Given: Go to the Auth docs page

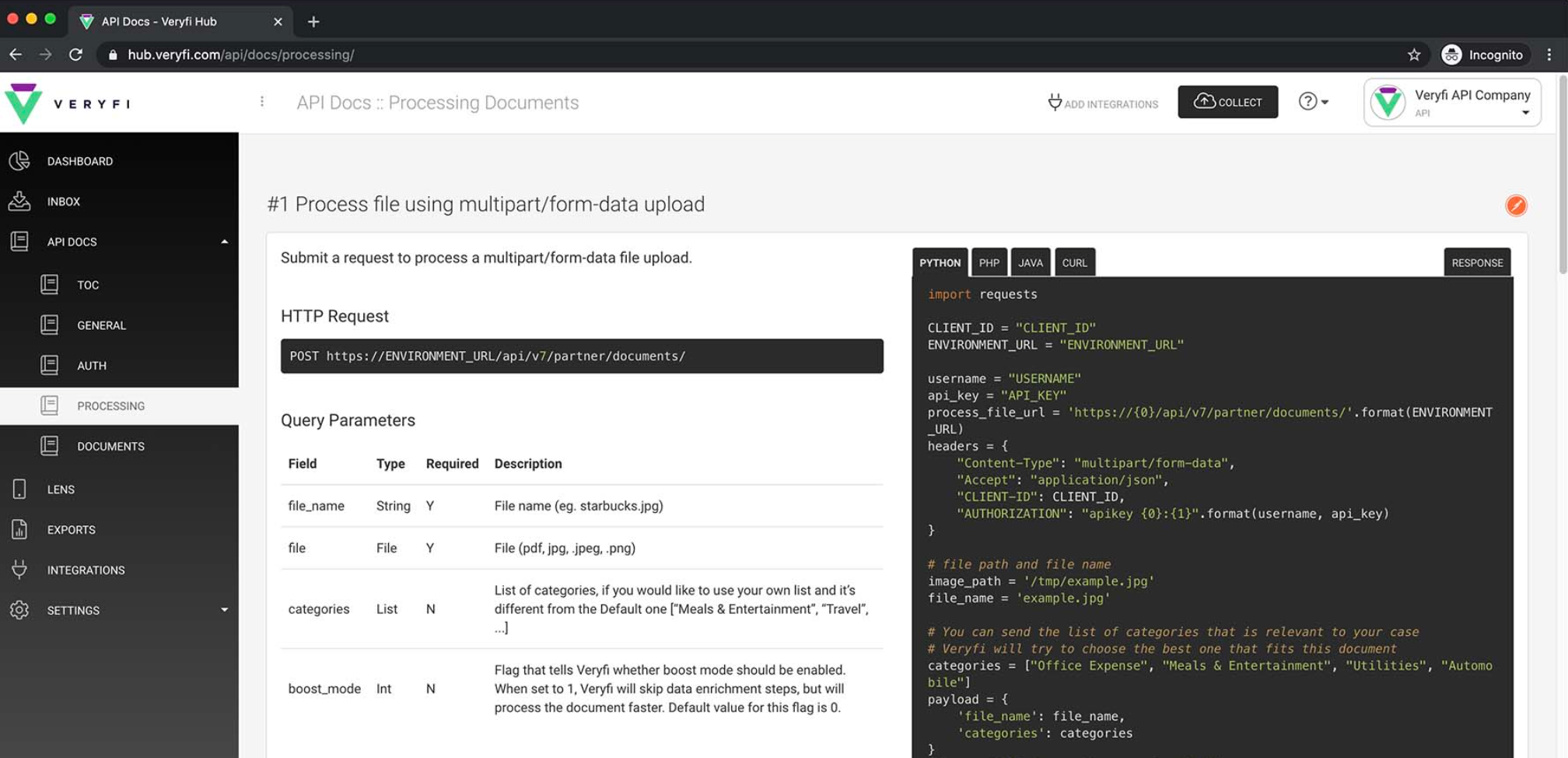Looking at the screenshot, I should coord(92,366).
